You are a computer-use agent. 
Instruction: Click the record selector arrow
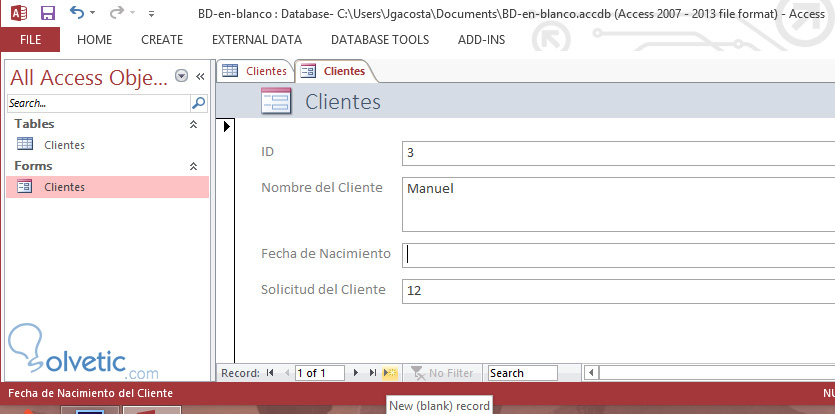pyautogui.click(x=227, y=126)
